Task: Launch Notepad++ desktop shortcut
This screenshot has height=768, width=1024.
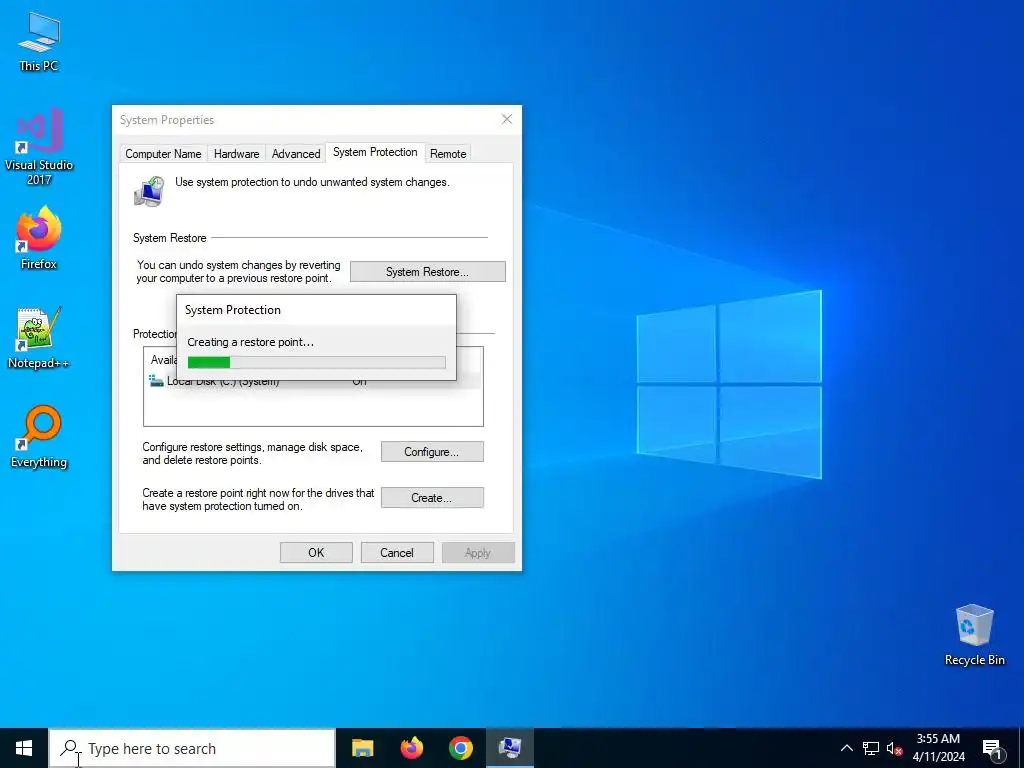Action: [x=39, y=338]
